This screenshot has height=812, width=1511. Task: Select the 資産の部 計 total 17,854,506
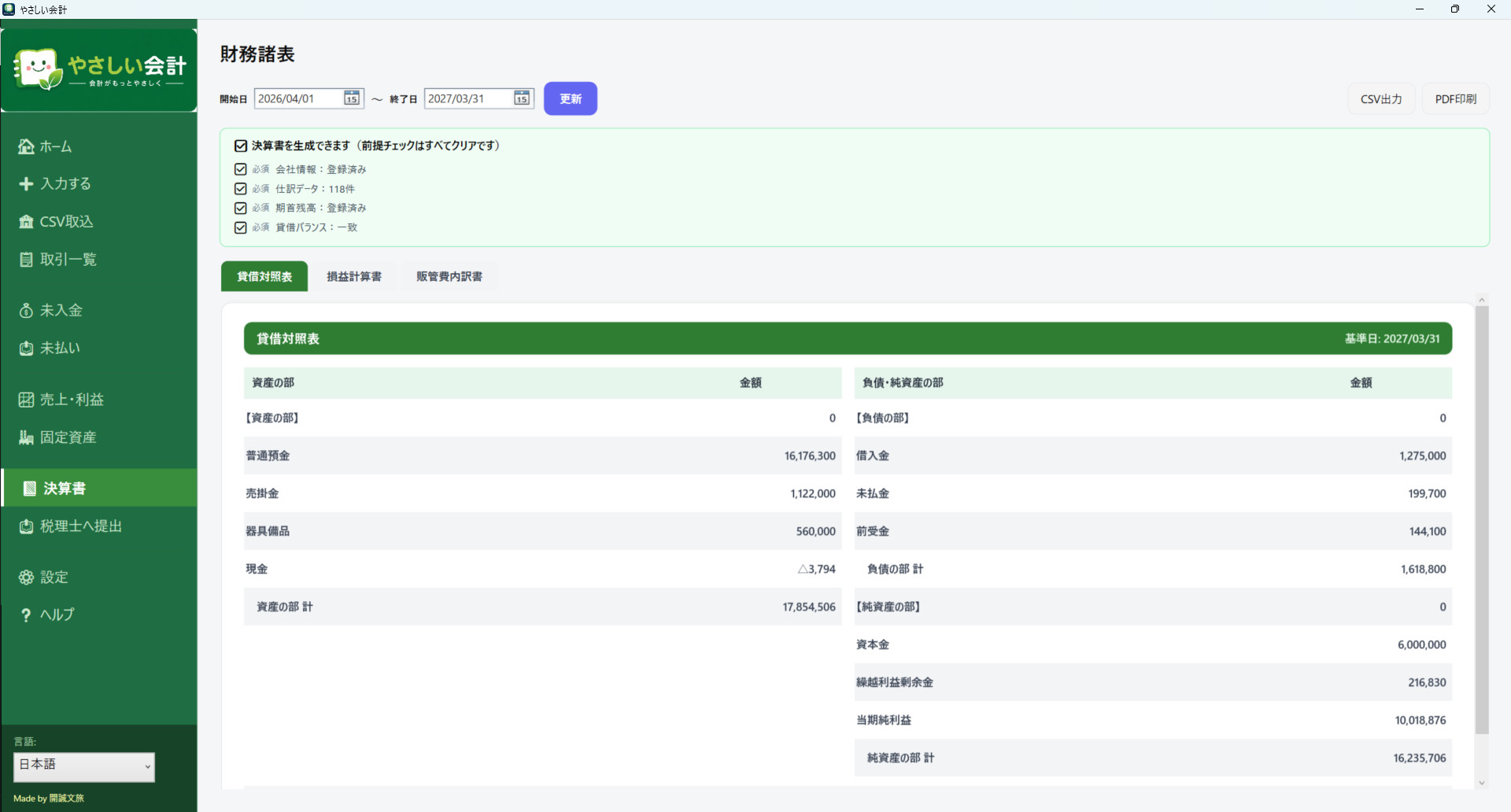[809, 607]
